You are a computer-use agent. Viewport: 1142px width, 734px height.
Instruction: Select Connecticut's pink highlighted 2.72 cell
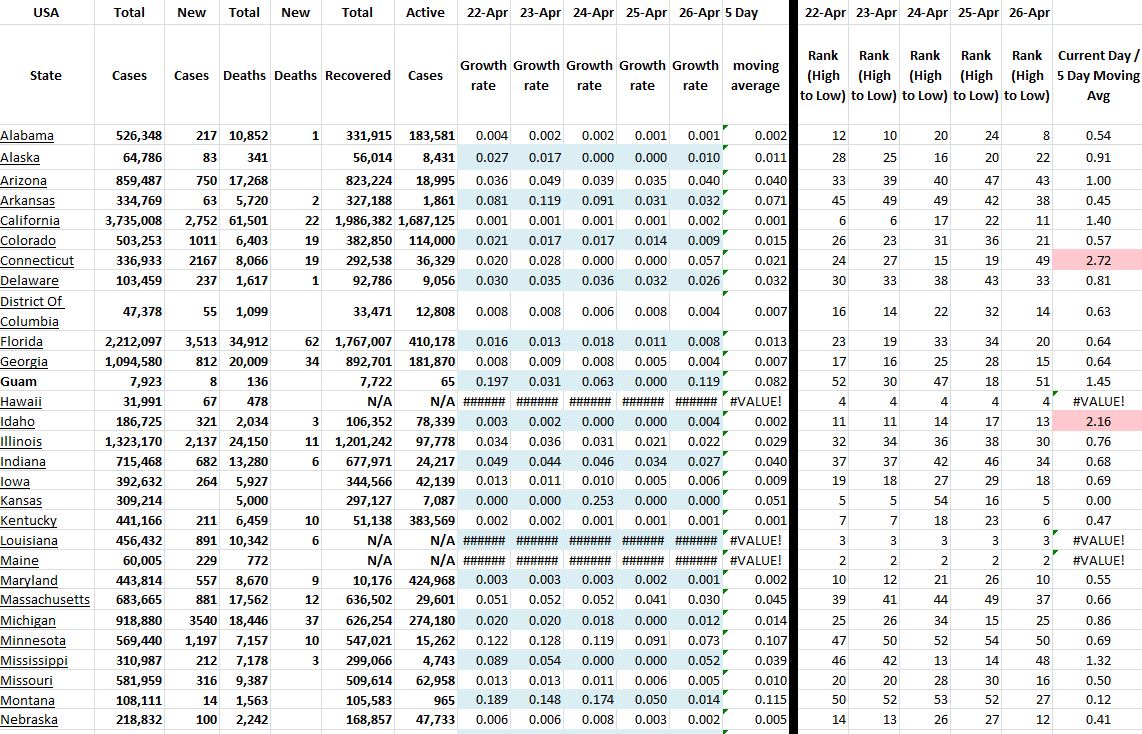click(x=1097, y=261)
